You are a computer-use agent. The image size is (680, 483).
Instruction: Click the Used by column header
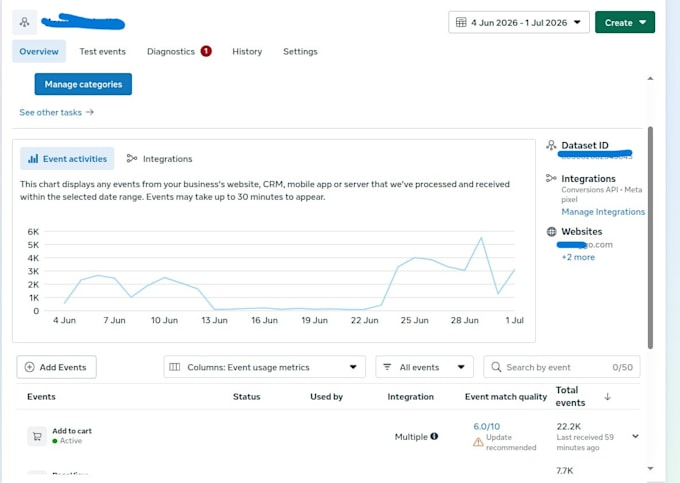click(326, 397)
